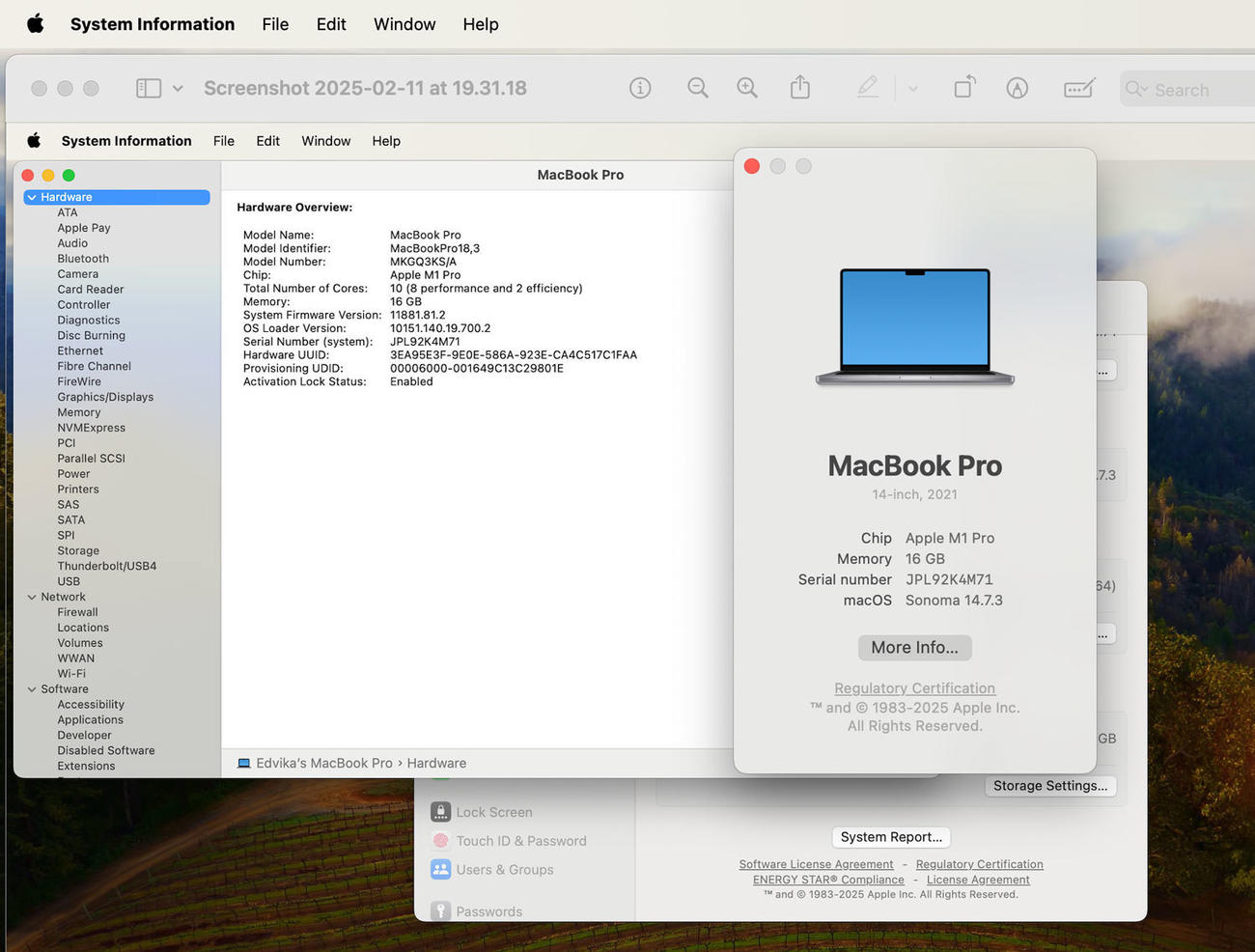Select Storage in the sidebar
Screen dimensions: 1255x952
pyautogui.click(x=78, y=550)
